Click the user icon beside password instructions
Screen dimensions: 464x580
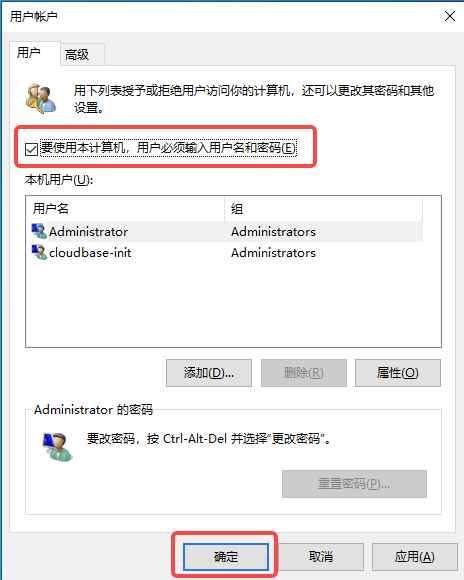[57, 446]
